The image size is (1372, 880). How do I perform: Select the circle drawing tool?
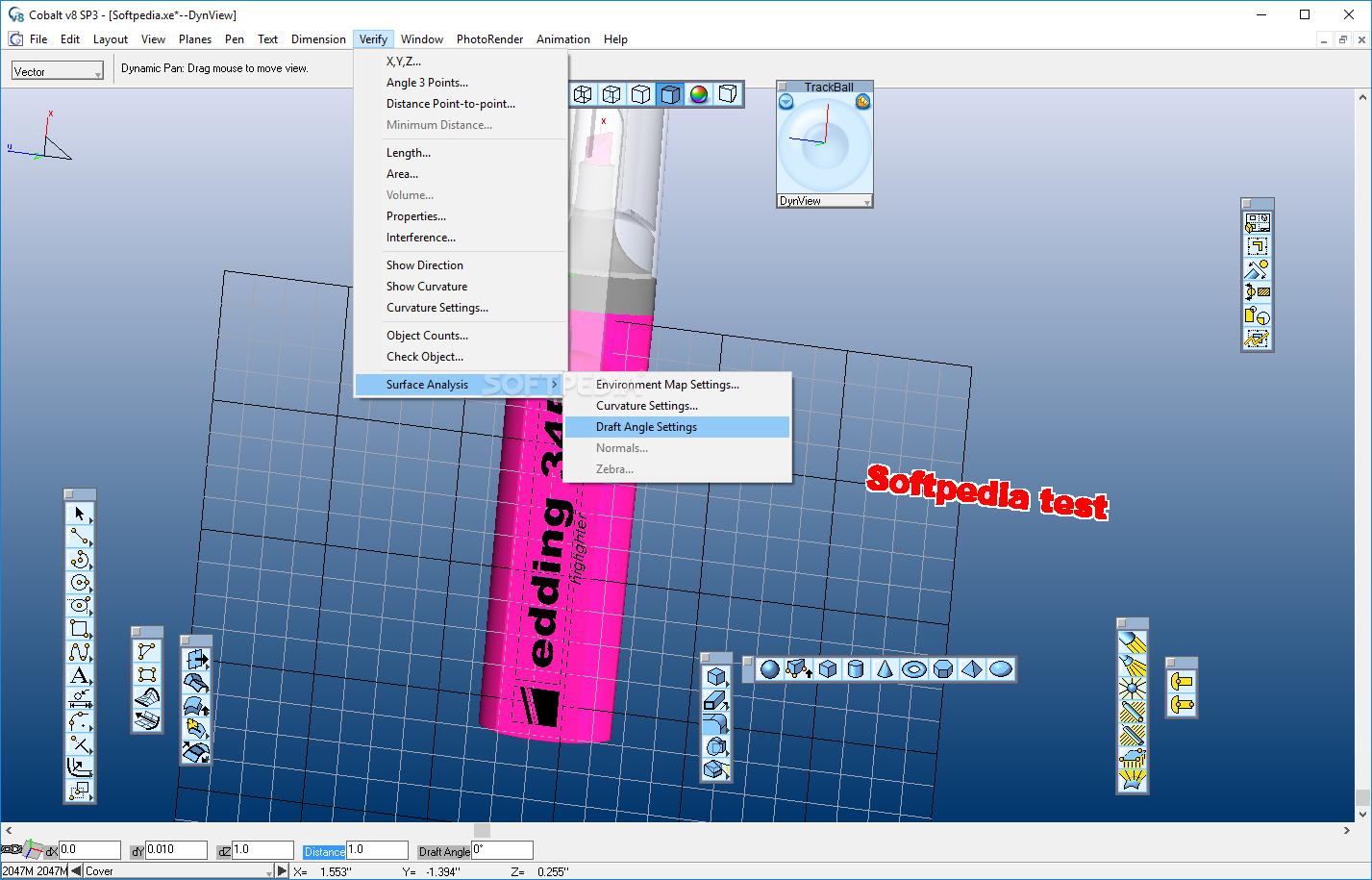pos(80,583)
